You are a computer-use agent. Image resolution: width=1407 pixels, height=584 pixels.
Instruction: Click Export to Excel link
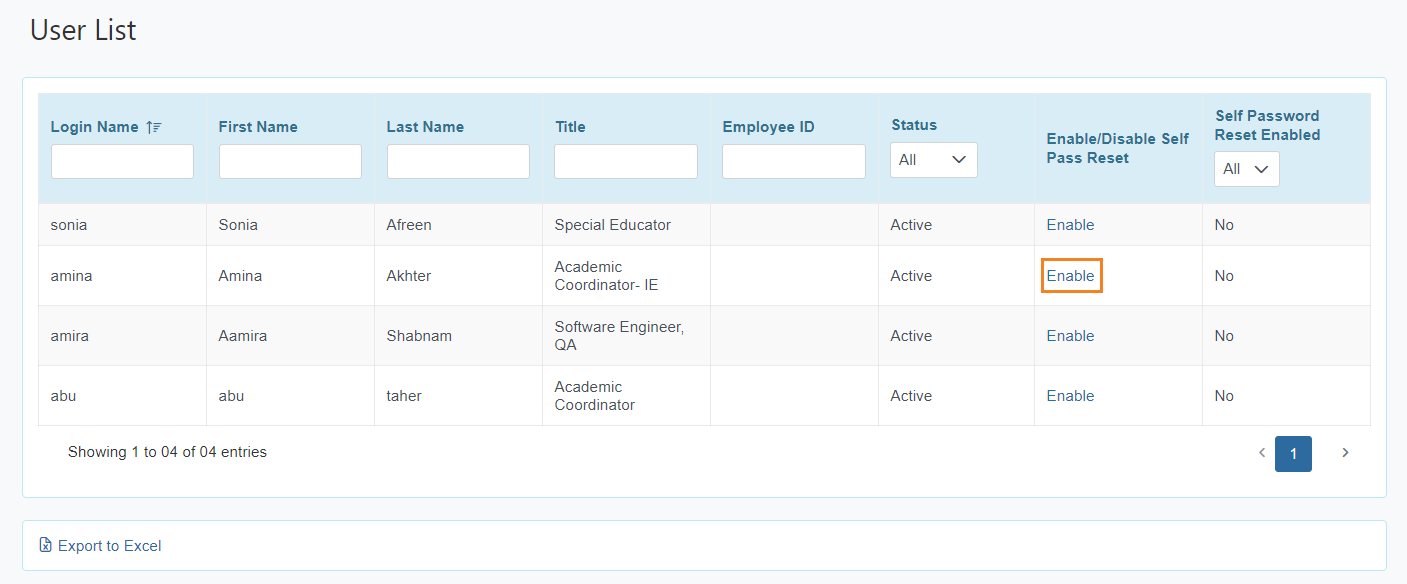click(x=109, y=546)
